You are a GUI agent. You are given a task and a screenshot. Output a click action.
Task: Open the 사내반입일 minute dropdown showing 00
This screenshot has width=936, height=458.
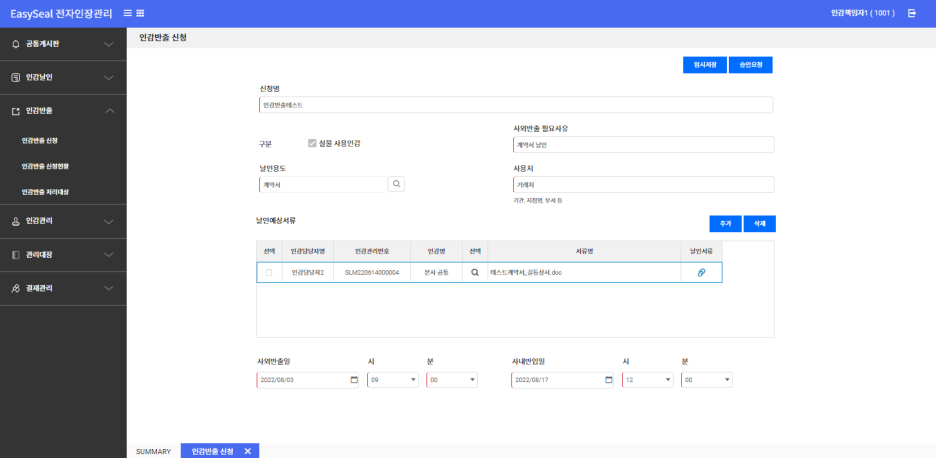[x=707, y=380]
